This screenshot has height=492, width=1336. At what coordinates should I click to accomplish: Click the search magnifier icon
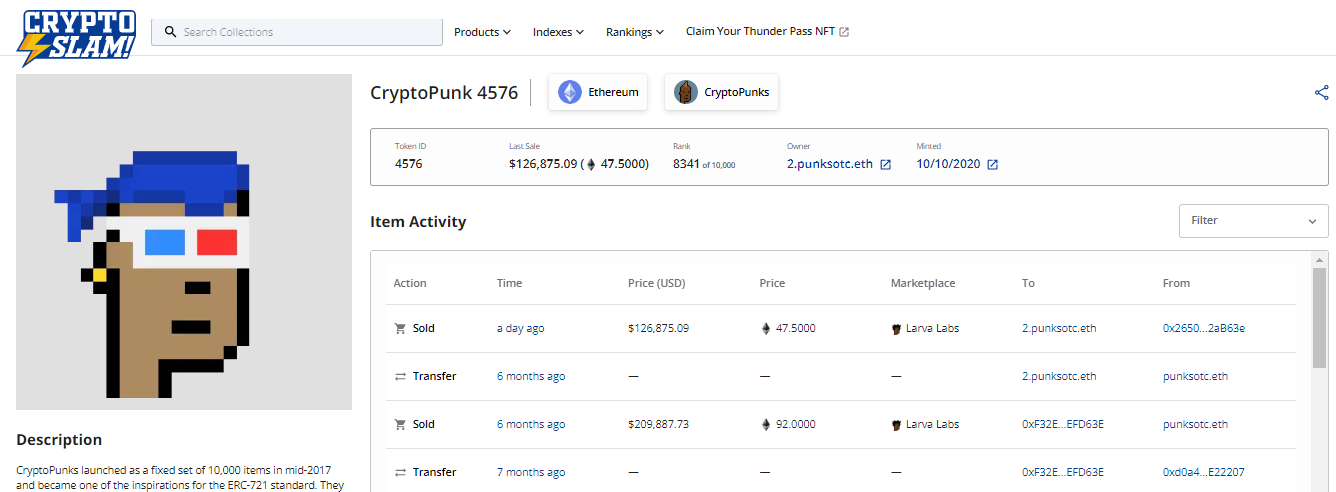click(x=170, y=32)
